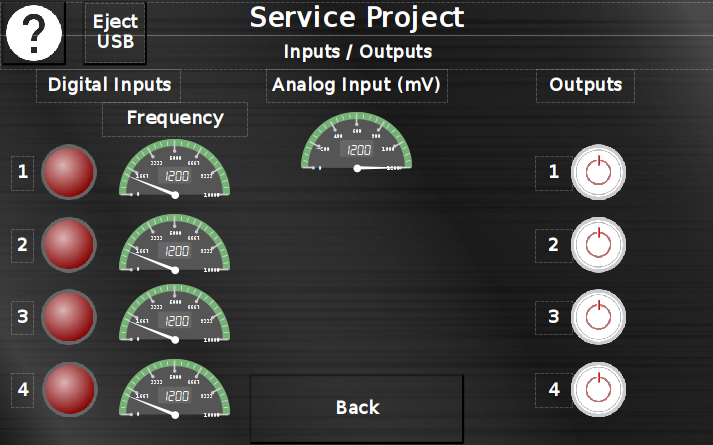This screenshot has width=713, height=445.
Task: Click the Outputs heading label
Action: (585, 85)
